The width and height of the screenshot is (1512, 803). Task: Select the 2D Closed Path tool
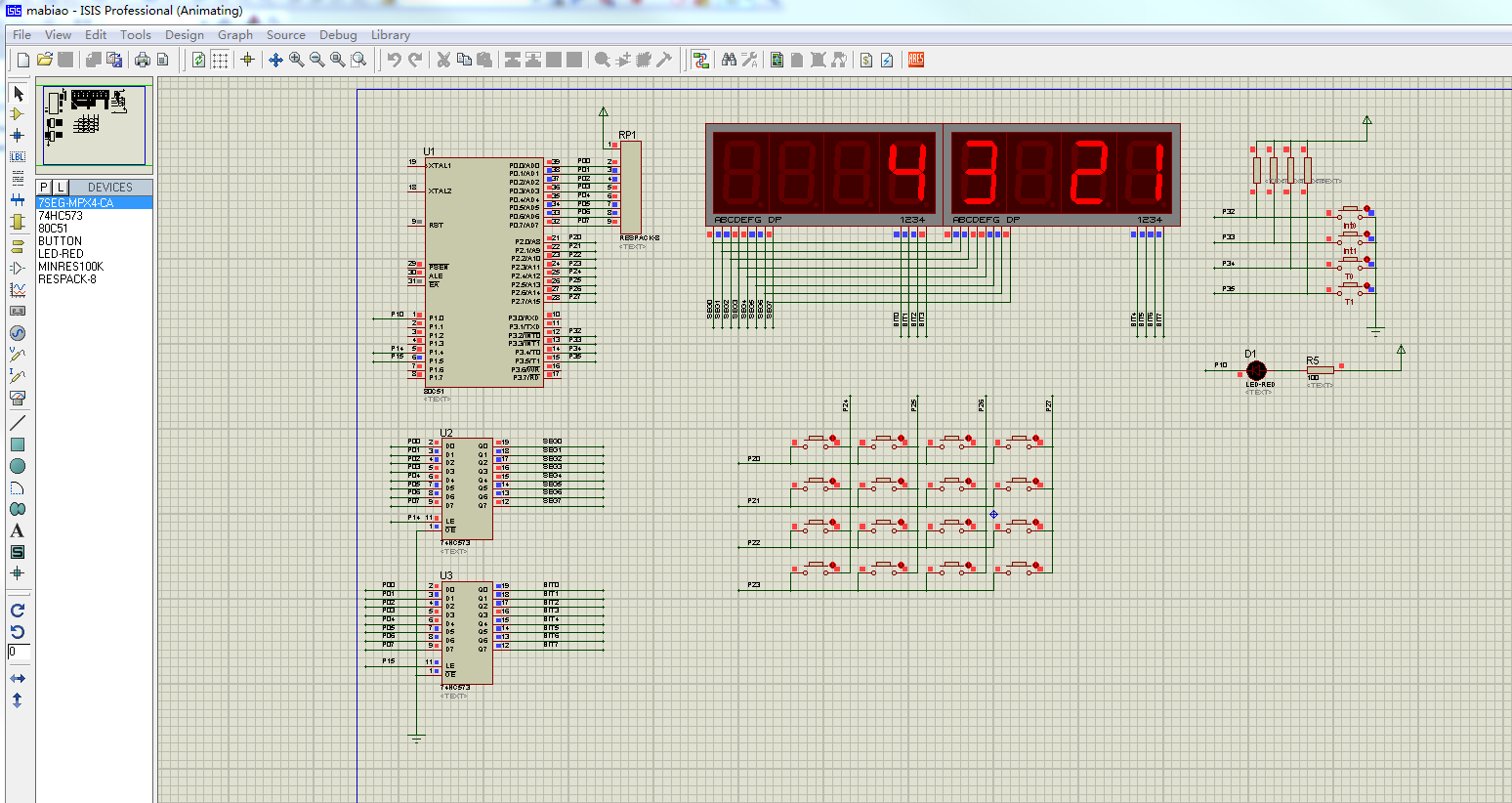pyautogui.click(x=18, y=509)
